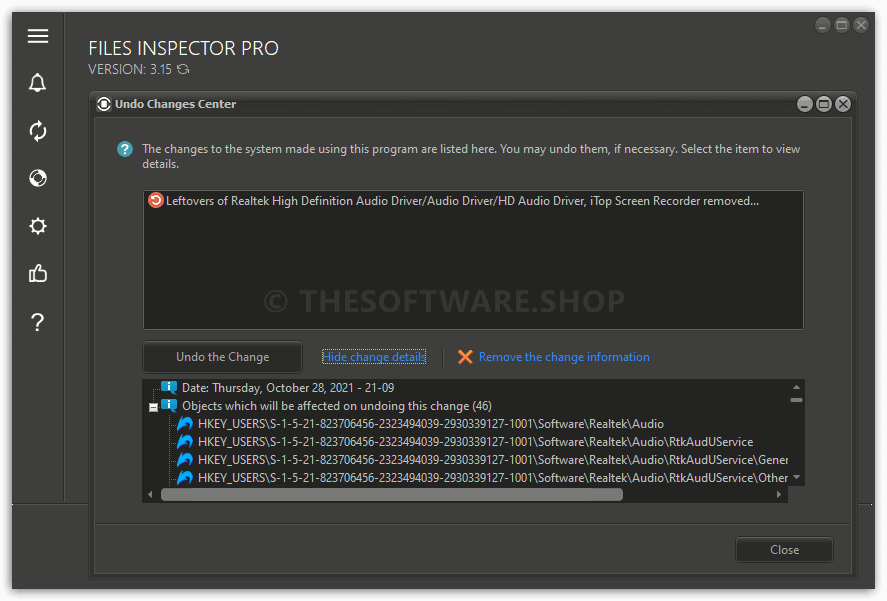Click the Undo Changes Center title icon
Image resolution: width=887 pixels, height=601 pixels.
(x=104, y=104)
